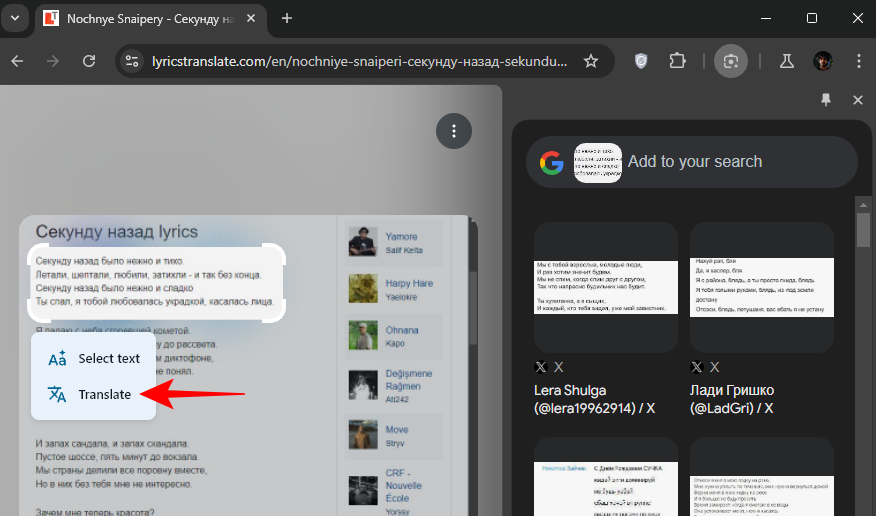Open the user profile avatar
The height and width of the screenshot is (516, 876).
click(x=823, y=61)
